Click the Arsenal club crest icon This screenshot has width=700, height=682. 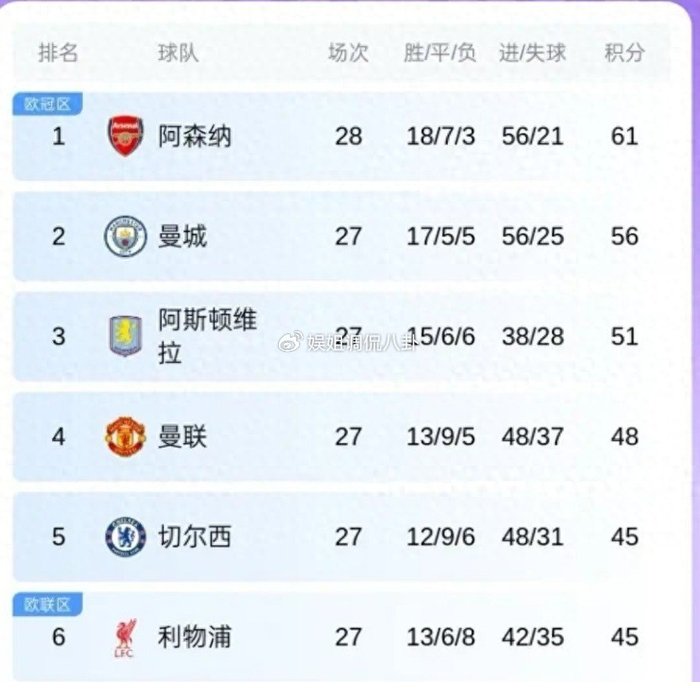pos(126,136)
